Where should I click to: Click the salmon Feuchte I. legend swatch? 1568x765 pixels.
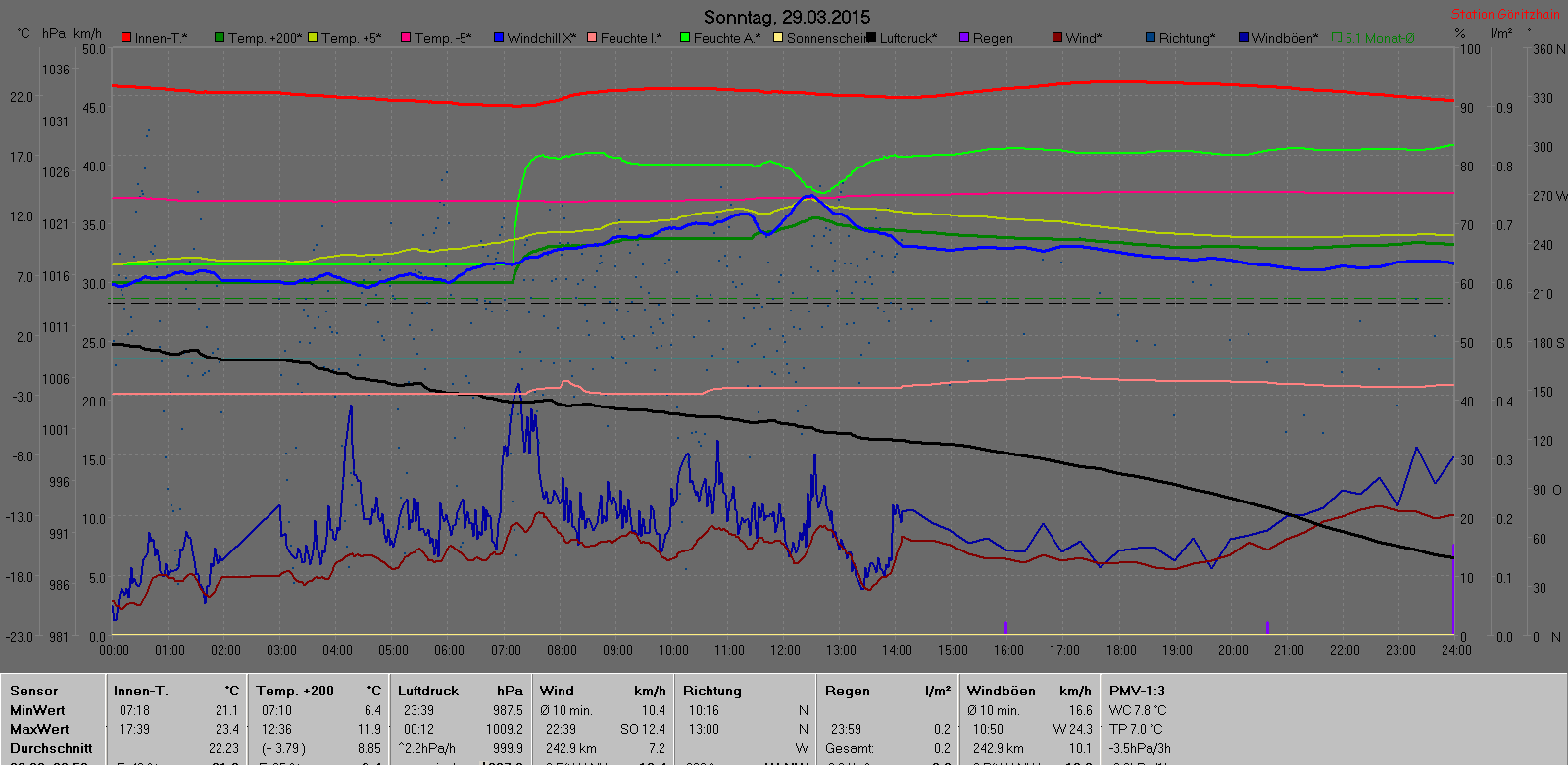[592, 38]
